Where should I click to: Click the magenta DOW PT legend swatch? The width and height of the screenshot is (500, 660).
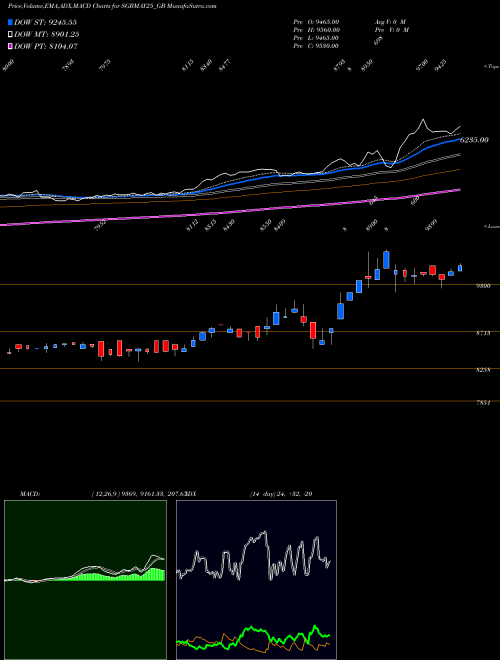click(x=11, y=46)
